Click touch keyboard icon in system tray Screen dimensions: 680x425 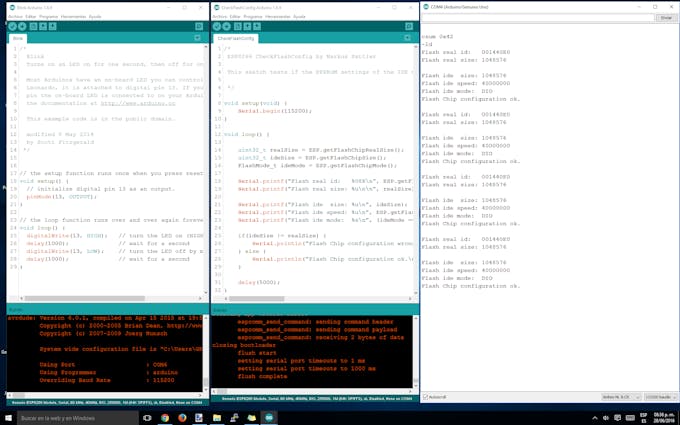point(630,418)
